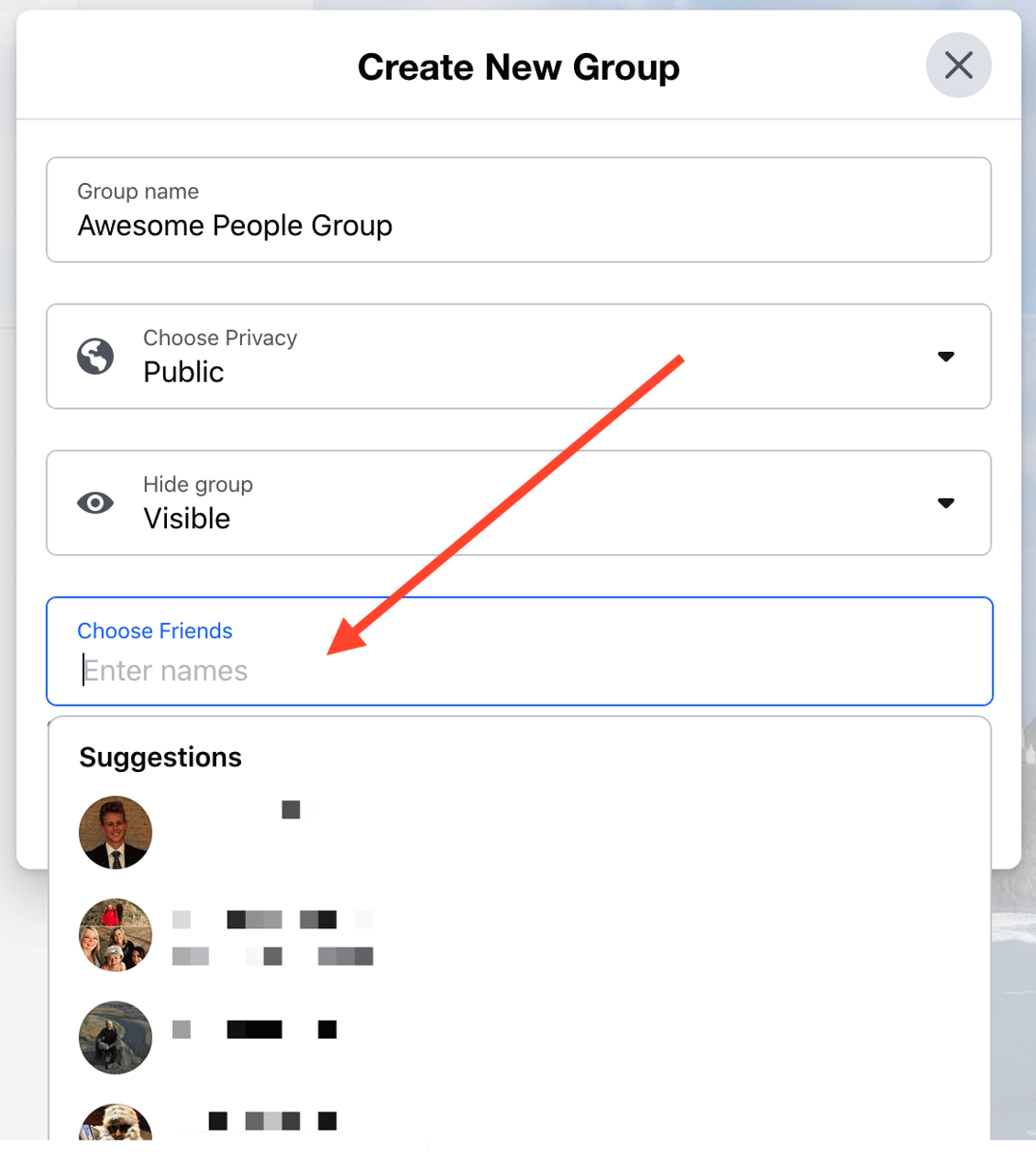Click the Create New Group dialog title

coord(518,66)
